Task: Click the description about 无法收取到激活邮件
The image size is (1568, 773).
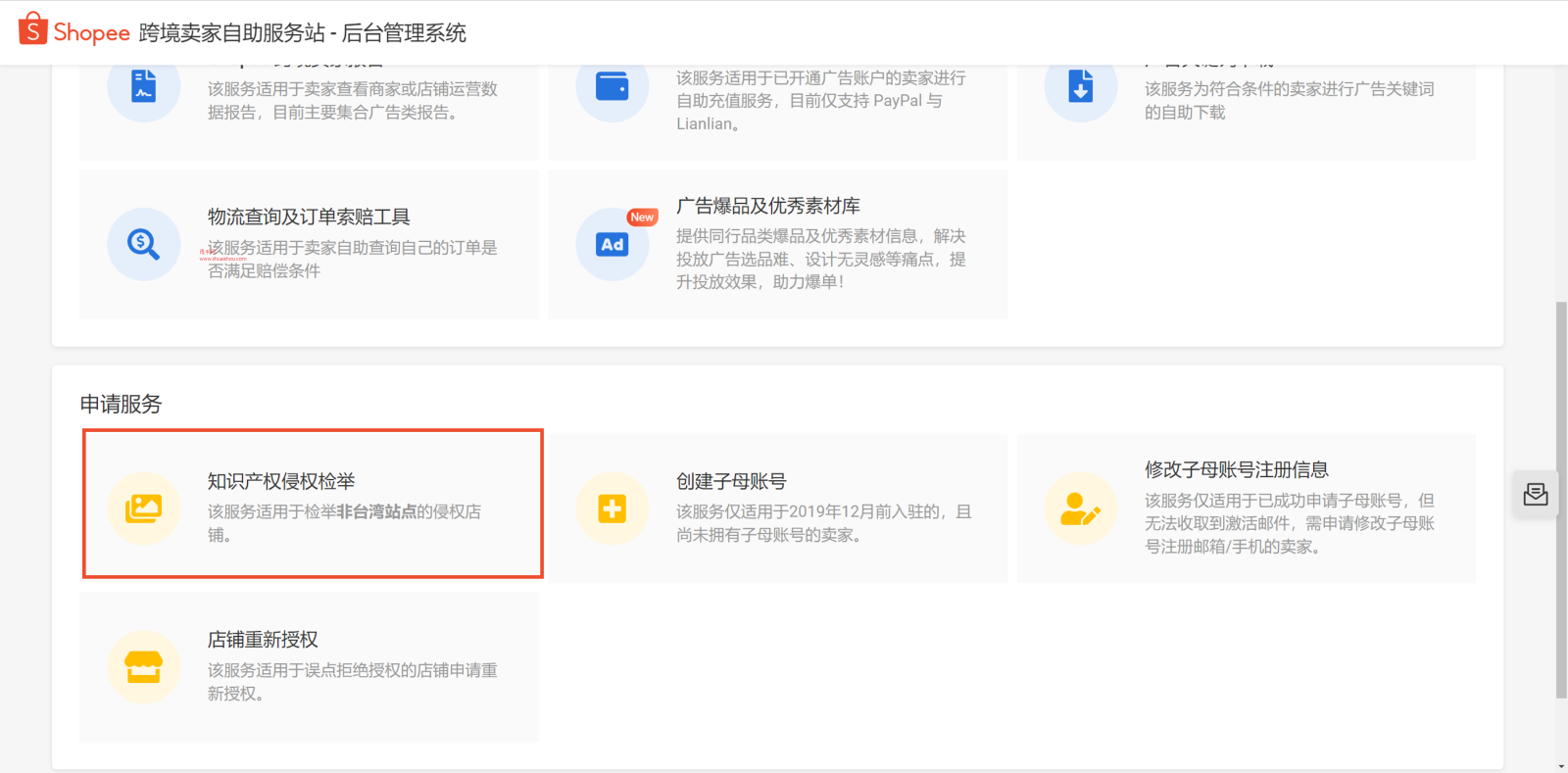Action: tap(1290, 523)
